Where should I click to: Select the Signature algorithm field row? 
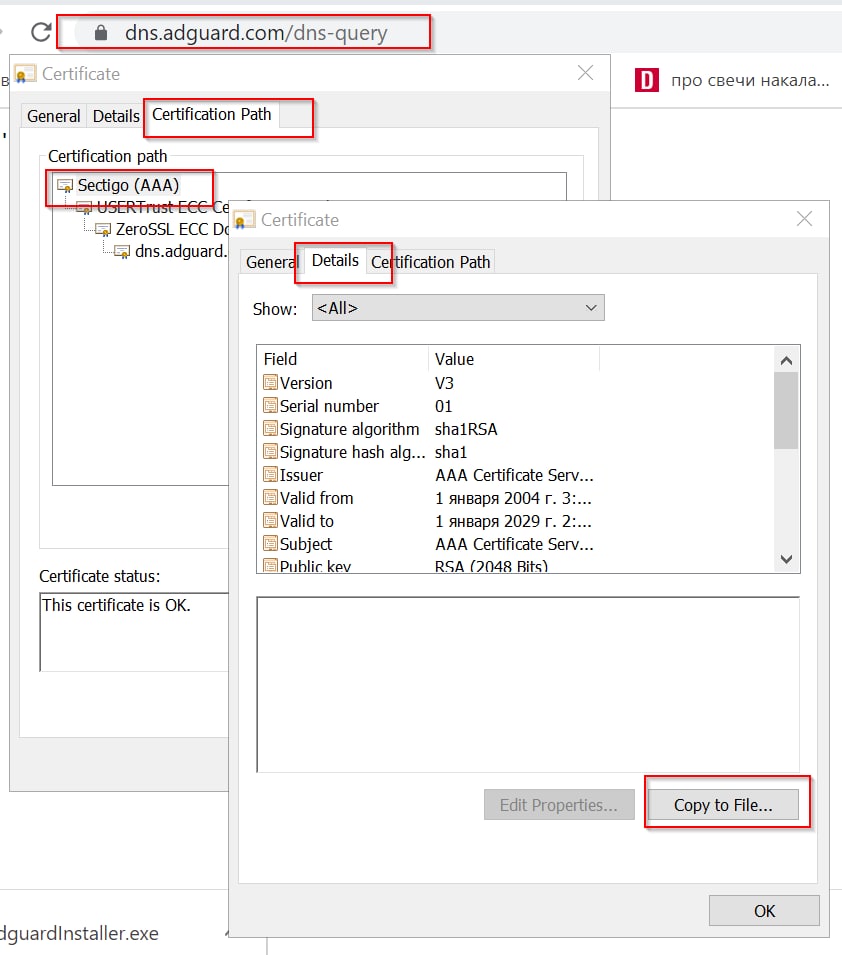point(515,429)
